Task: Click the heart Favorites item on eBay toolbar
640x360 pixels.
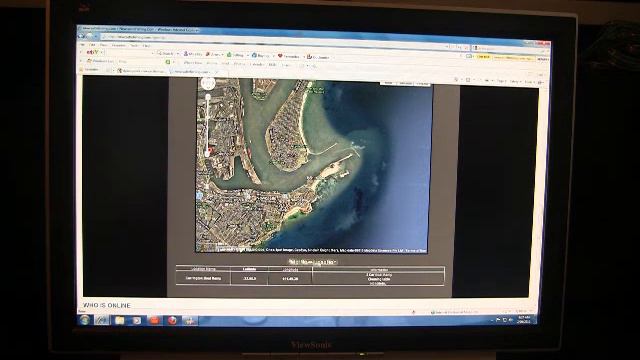Action: point(289,56)
